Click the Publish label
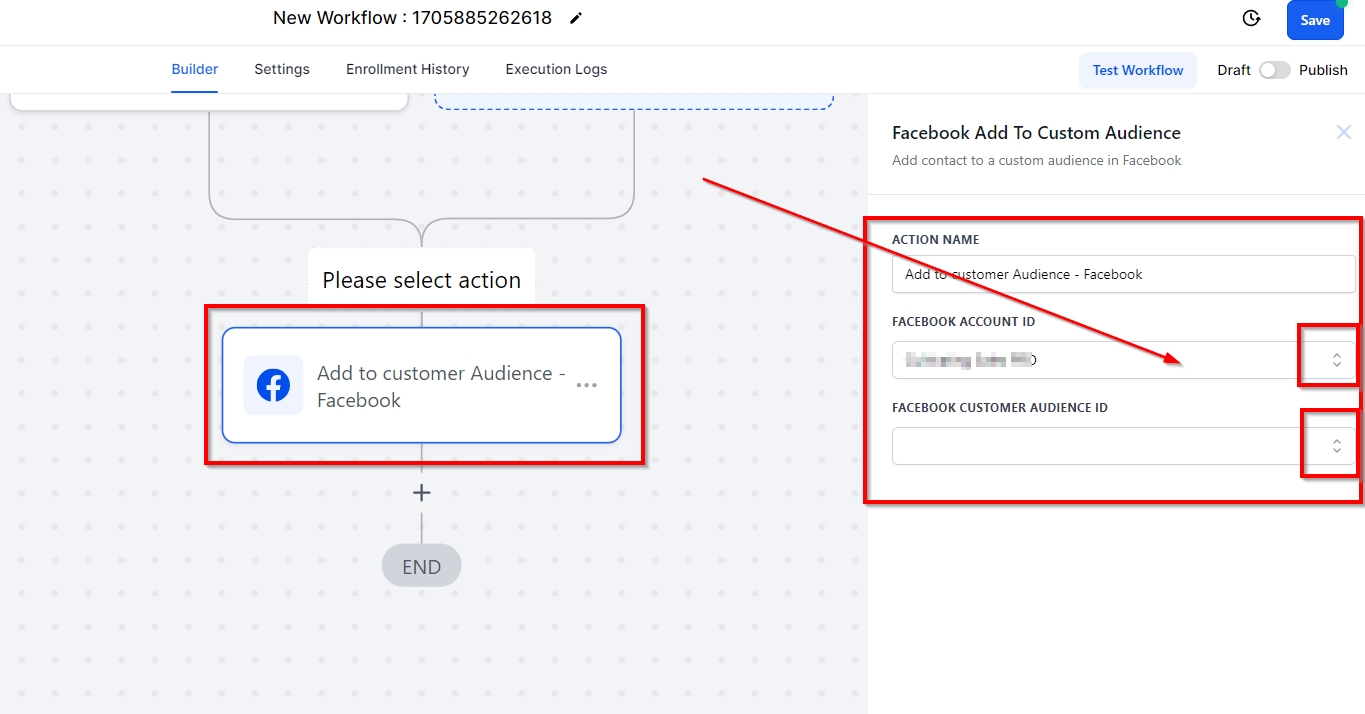This screenshot has height=714, width=1365. tap(1323, 70)
